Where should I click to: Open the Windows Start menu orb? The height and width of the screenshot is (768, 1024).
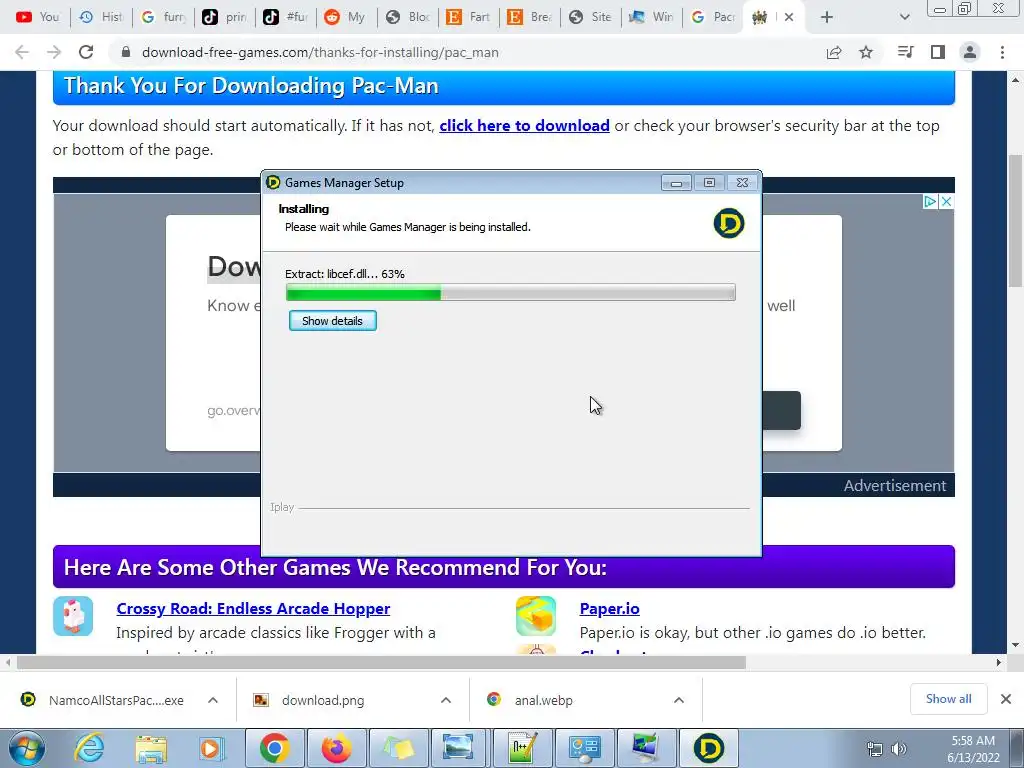point(27,748)
